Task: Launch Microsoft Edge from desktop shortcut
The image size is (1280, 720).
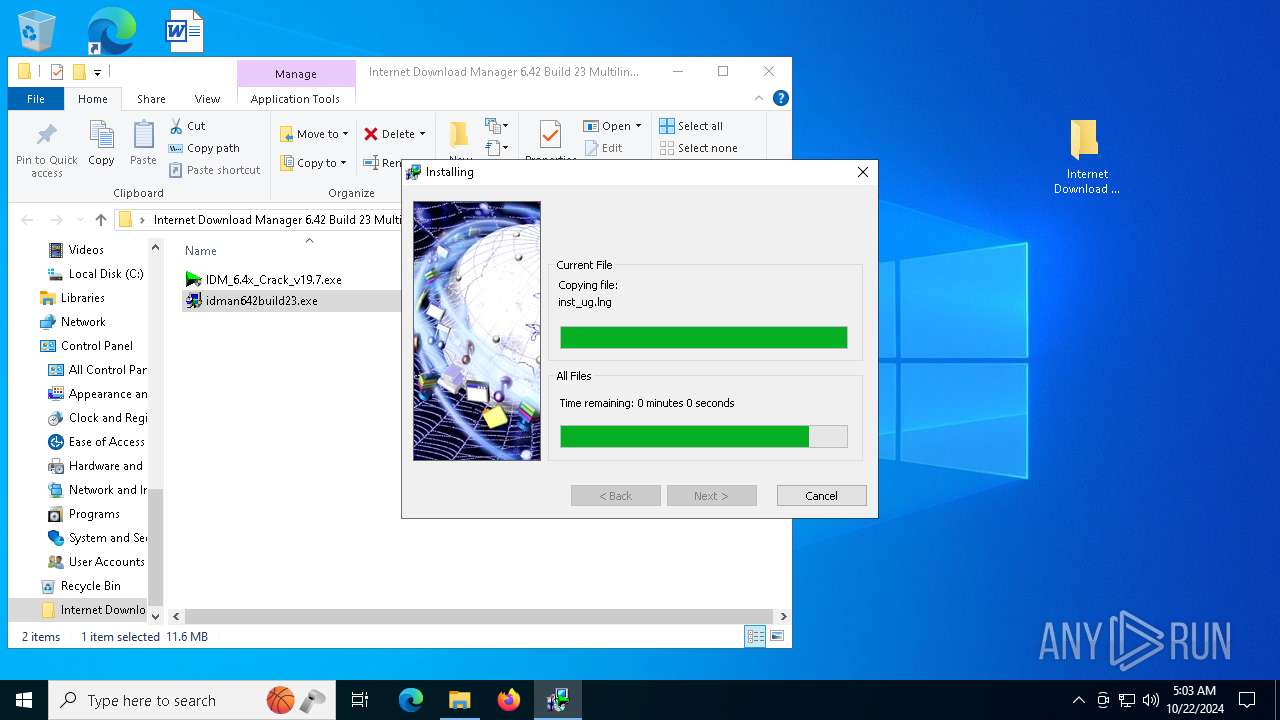Action: click(x=111, y=30)
